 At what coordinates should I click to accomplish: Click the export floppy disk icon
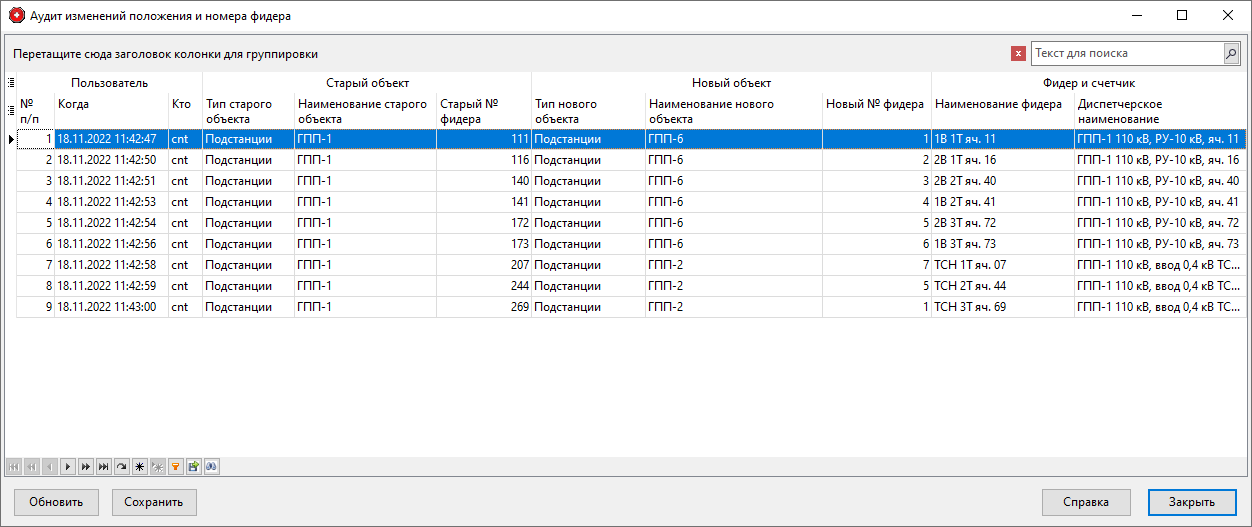pos(194,466)
